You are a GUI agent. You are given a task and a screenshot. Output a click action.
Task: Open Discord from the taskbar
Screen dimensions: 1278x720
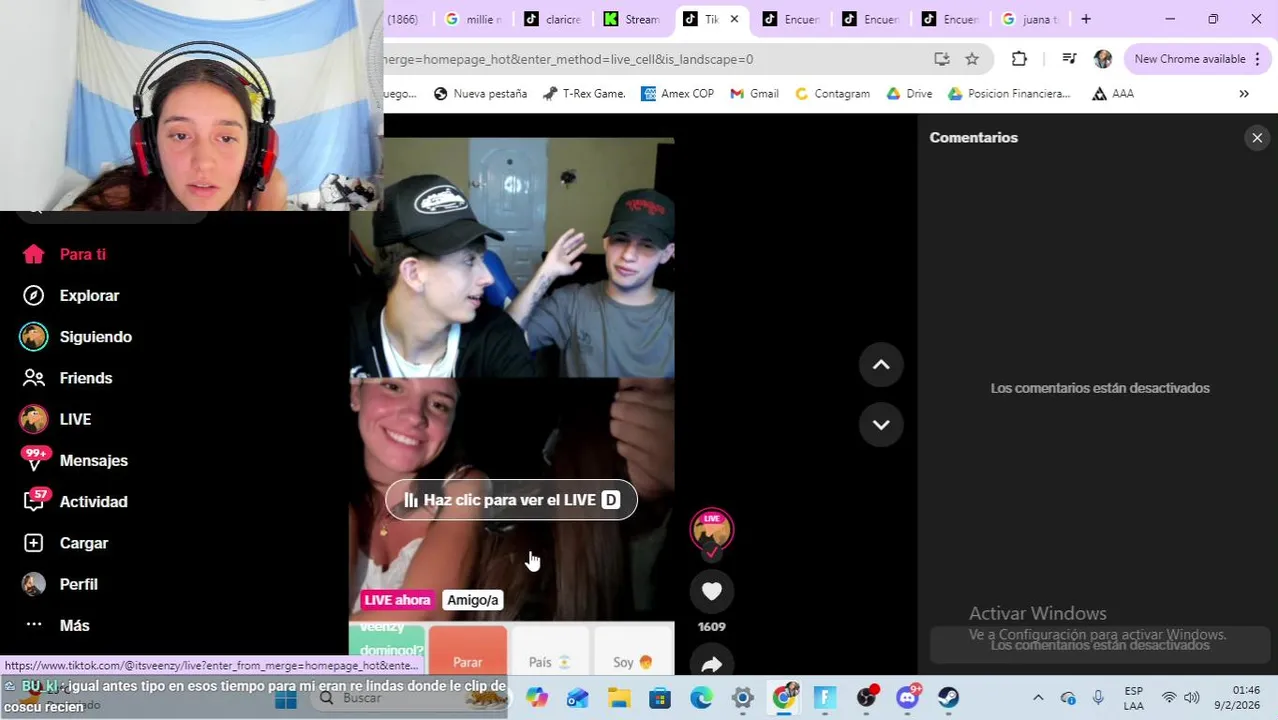tap(908, 698)
